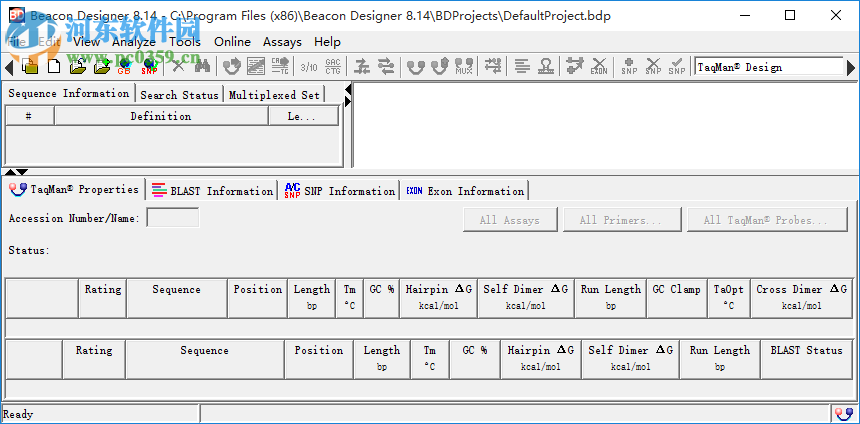Select the TaqMan Properties tab

[74, 189]
